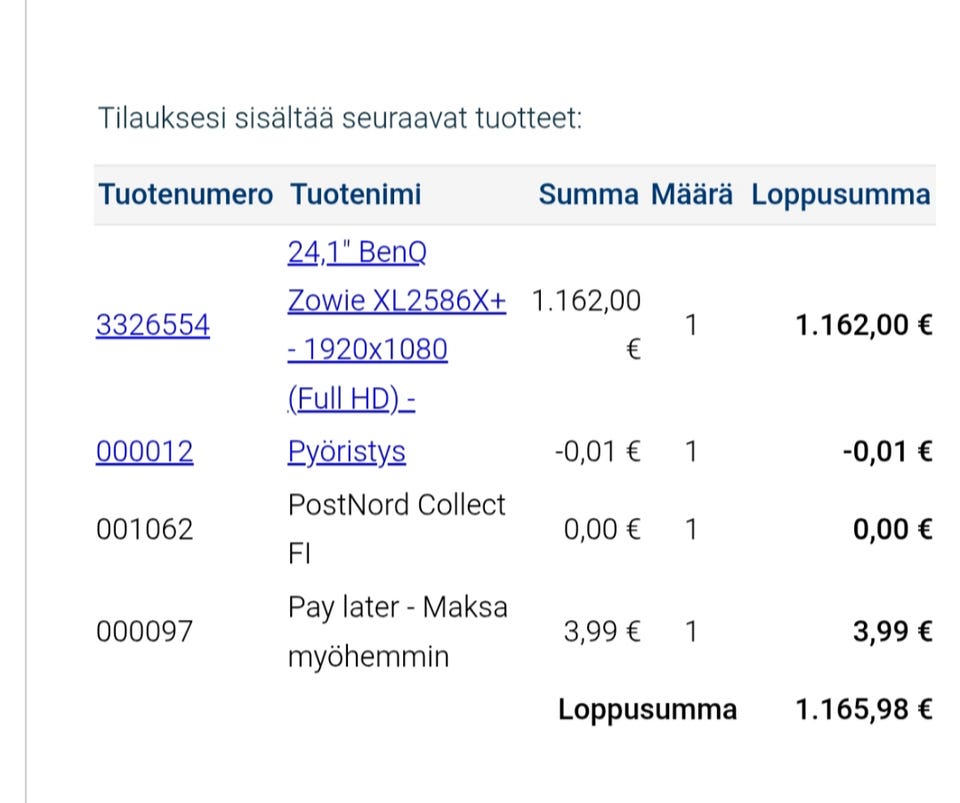Click the Tuotenimi column header
960x803 pixels.
[x=355, y=194]
